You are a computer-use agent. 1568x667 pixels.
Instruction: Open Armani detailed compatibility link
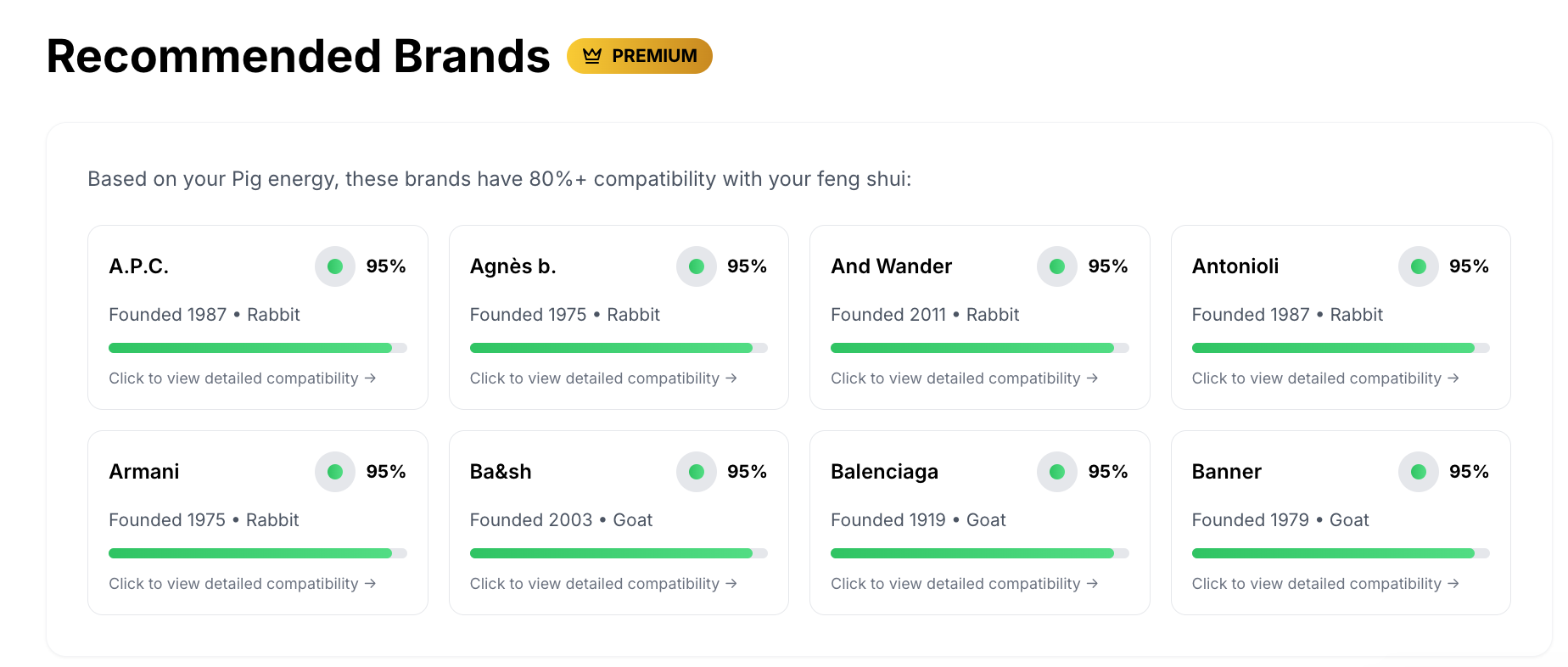[x=242, y=584]
